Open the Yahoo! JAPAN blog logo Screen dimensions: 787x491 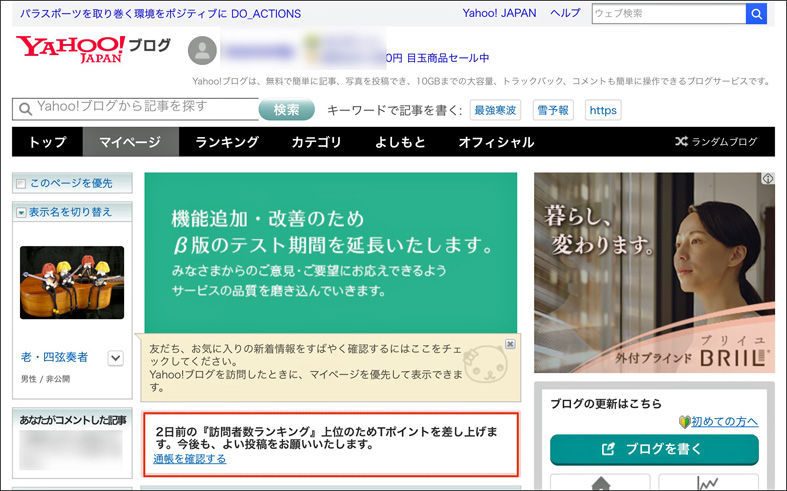(93, 49)
